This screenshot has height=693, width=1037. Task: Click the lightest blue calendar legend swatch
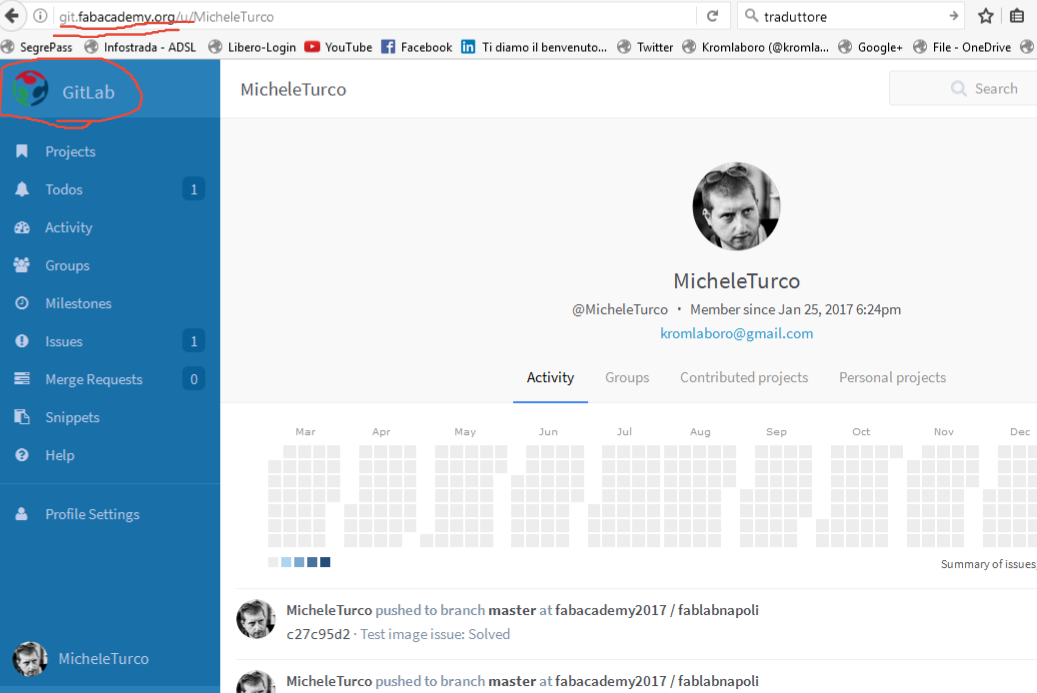click(286, 562)
